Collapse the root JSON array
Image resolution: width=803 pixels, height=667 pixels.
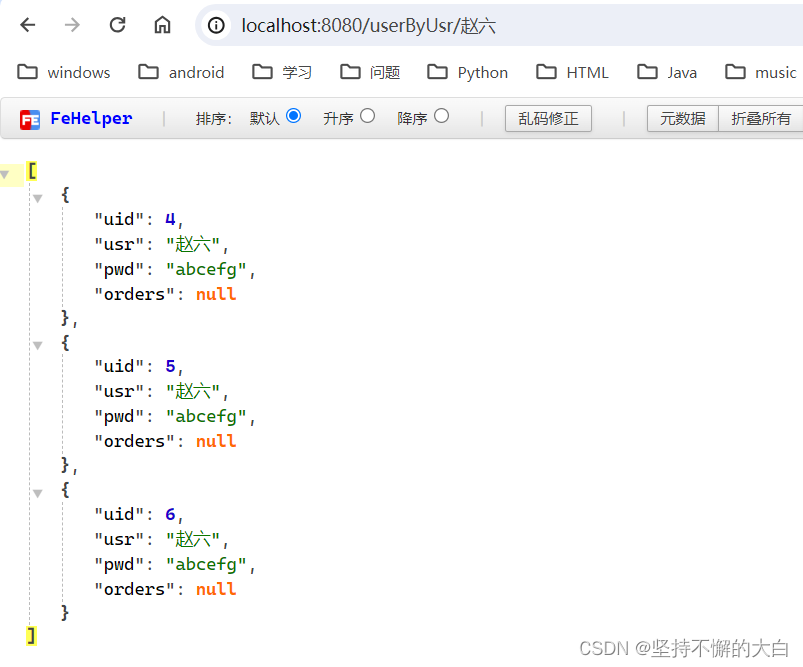pyautogui.click(x=5, y=175)
